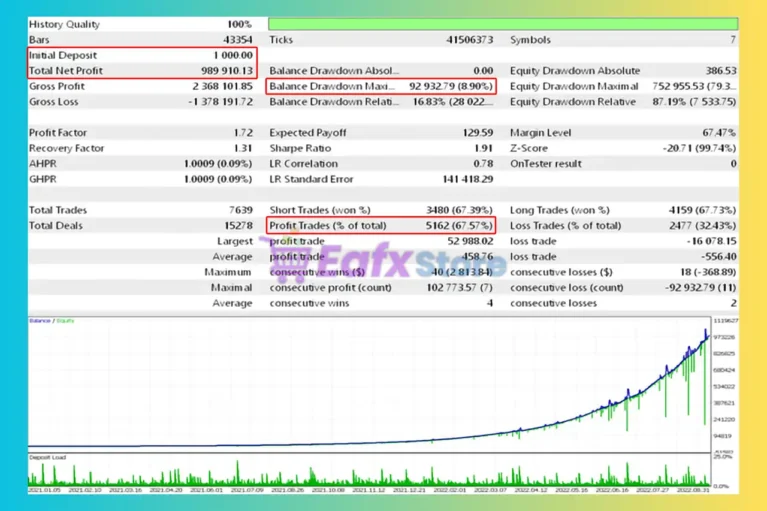Click the consecutive losses value 18 (-368.89)
This screenshot has width=767, height=511.
click(708, 272)
